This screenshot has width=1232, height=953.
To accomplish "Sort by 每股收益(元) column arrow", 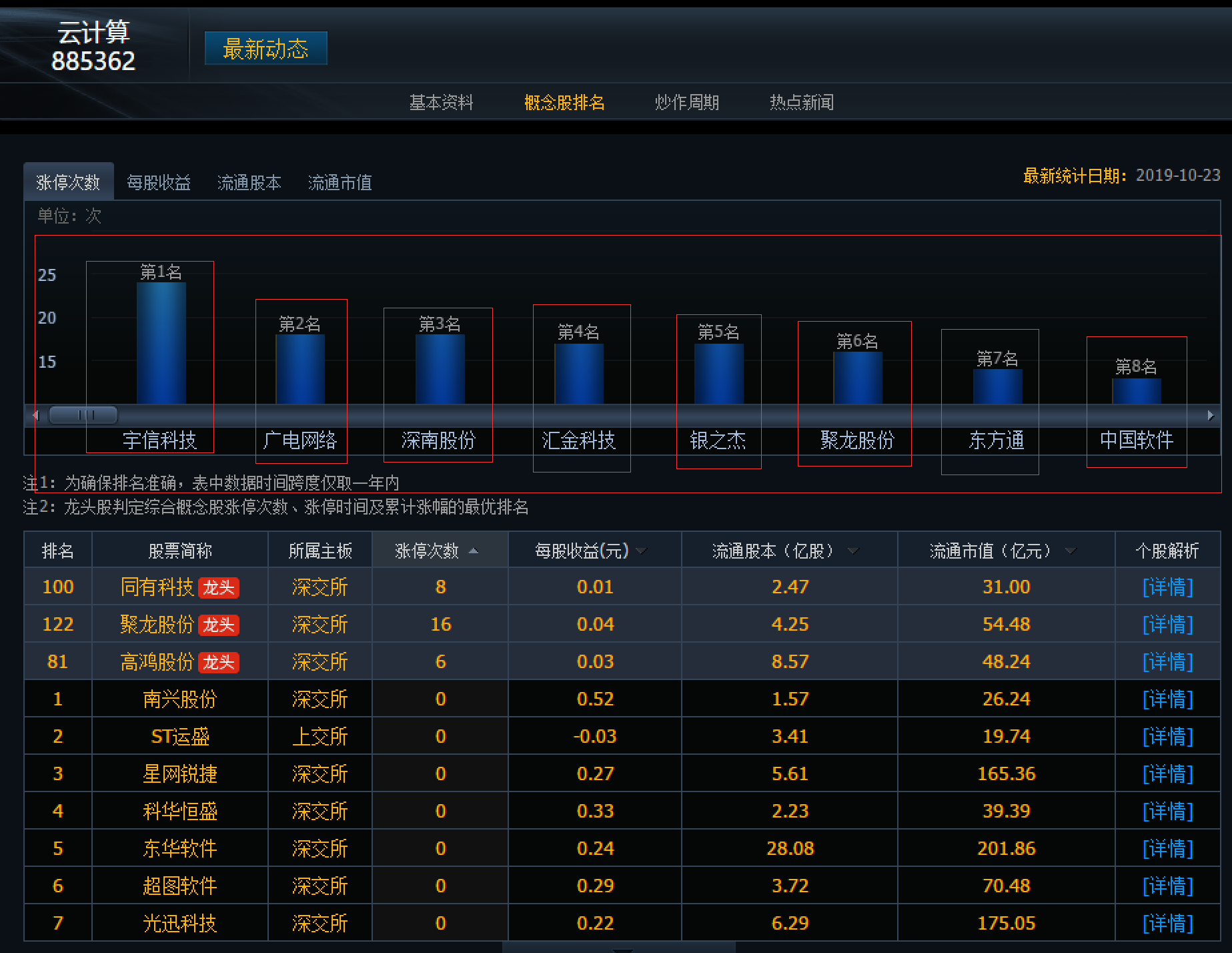I will (642, 551).
